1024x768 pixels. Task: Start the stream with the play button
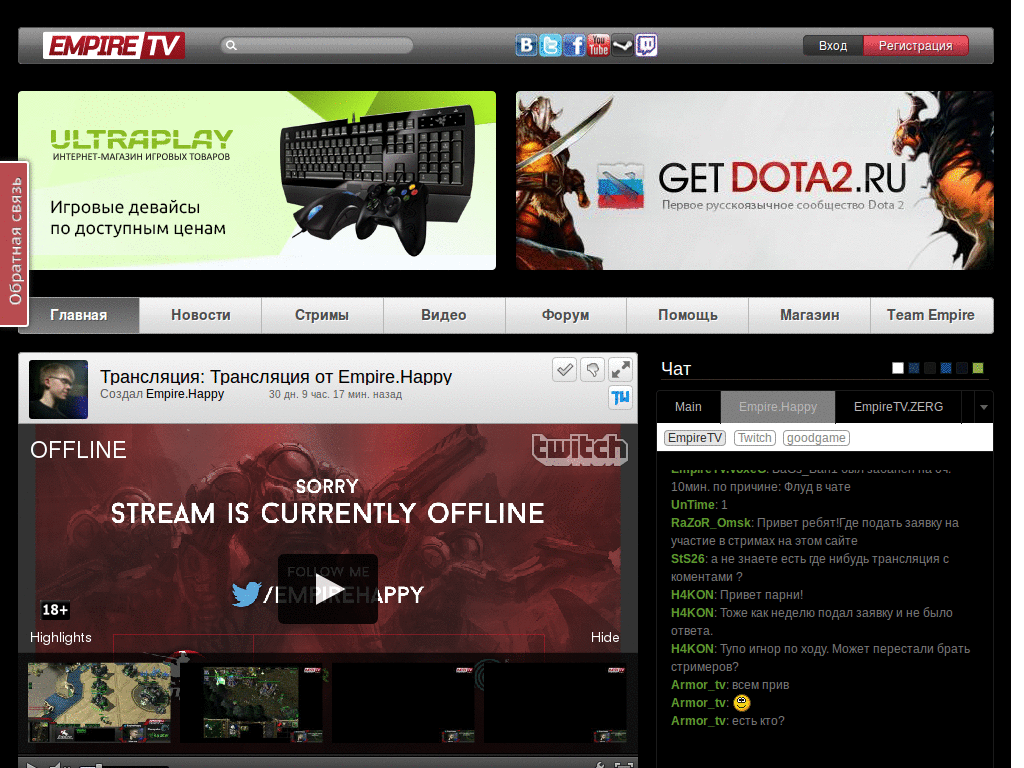(x=328, y=588)
